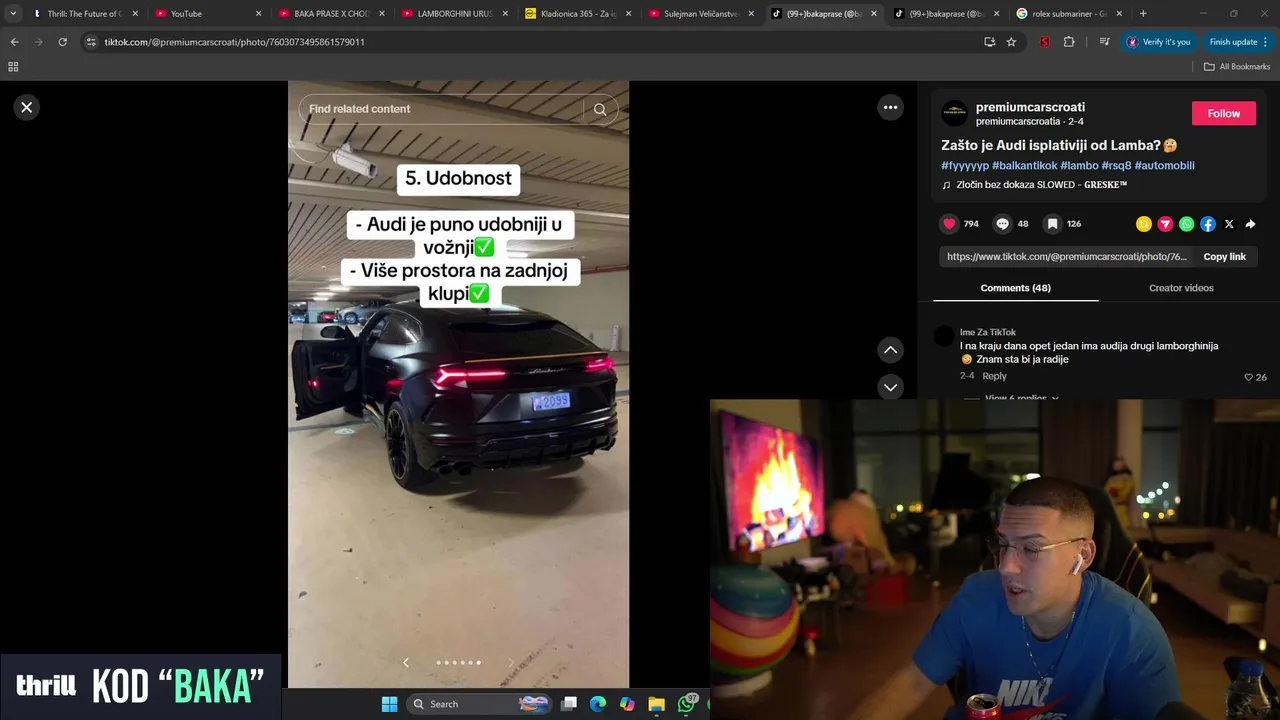Repost using the yellow repost icon
The width and height of the screenshot is (1280, 720).
pos(1144,224)
